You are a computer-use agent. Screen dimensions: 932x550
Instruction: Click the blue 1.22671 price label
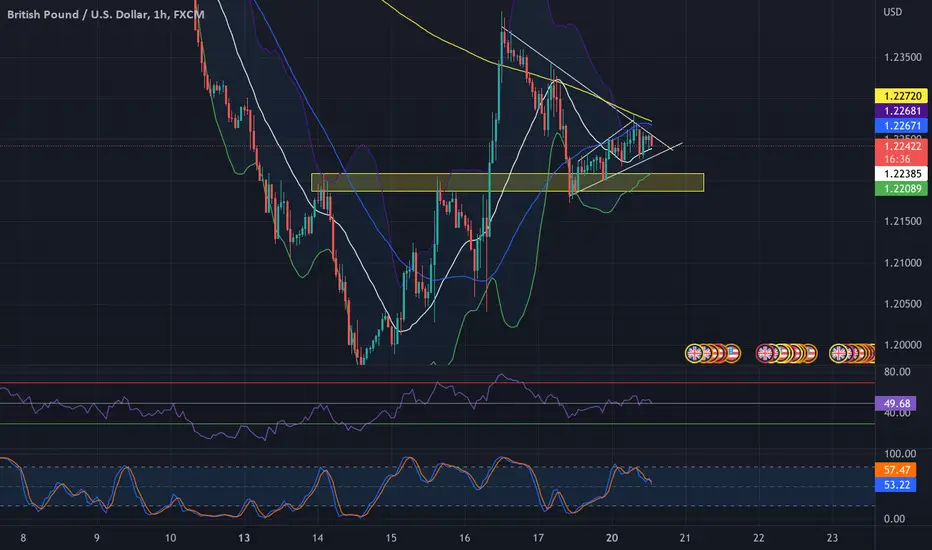pos(902,125)
